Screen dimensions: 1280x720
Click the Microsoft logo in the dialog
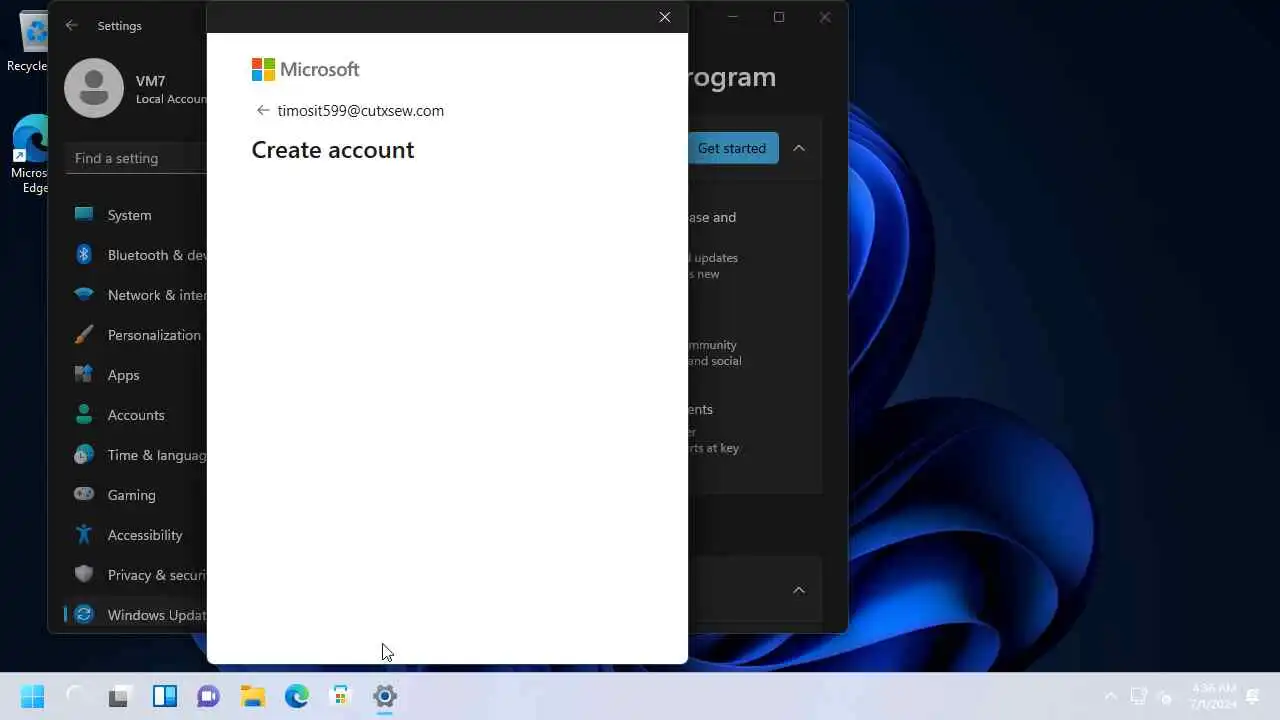305,69
